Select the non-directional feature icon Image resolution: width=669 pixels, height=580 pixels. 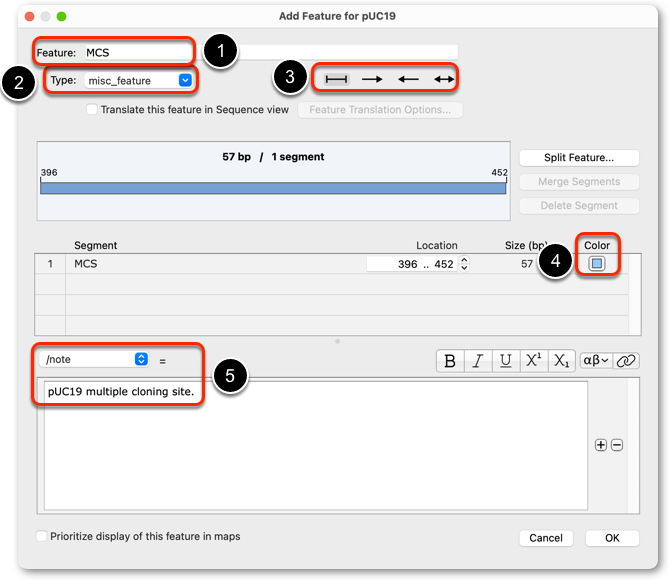click(336, 79)
